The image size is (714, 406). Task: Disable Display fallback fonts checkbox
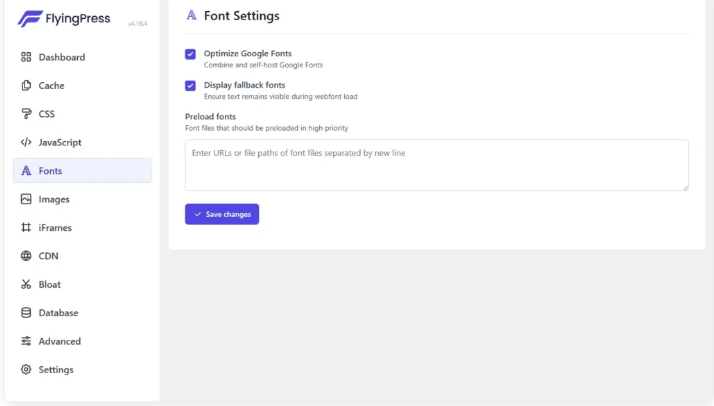tap(190, 86)
